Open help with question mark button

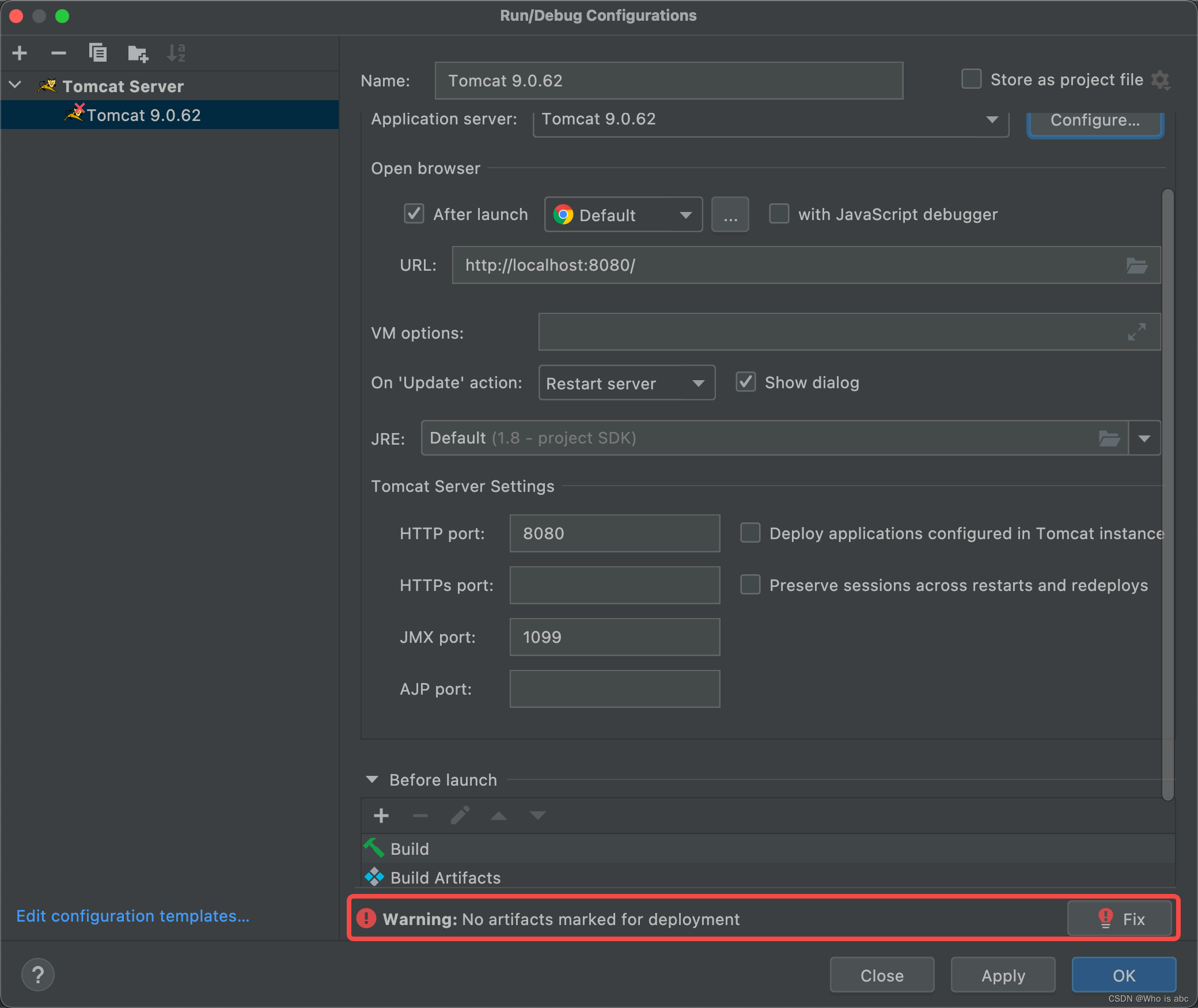point(38,975)
